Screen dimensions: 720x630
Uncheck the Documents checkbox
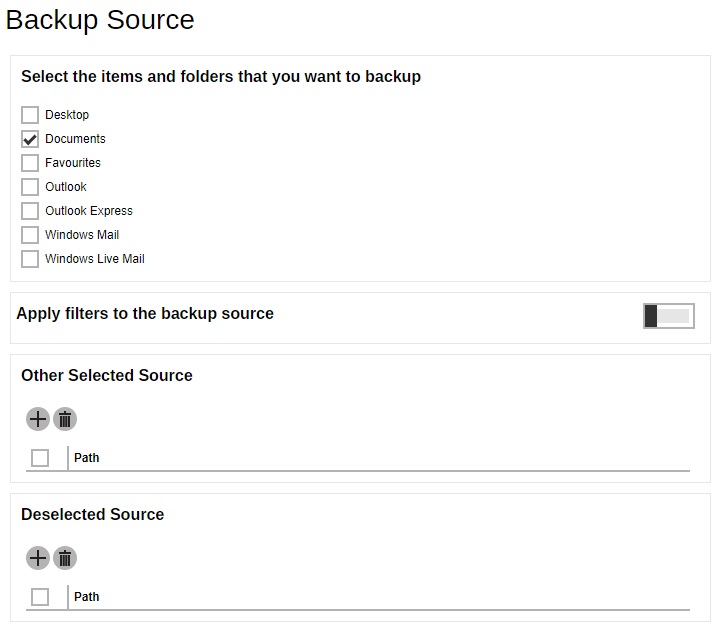(30, 139)
